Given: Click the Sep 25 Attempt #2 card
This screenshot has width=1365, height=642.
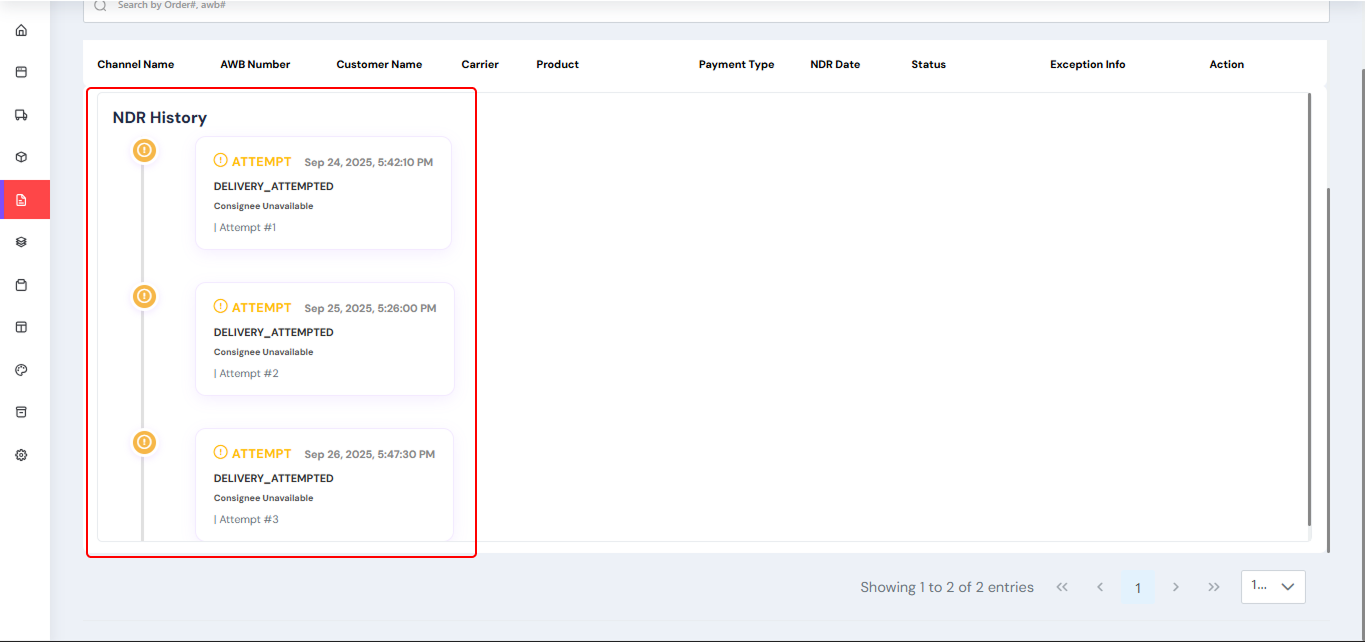Looking at the screenshot, I should point(324,339).
